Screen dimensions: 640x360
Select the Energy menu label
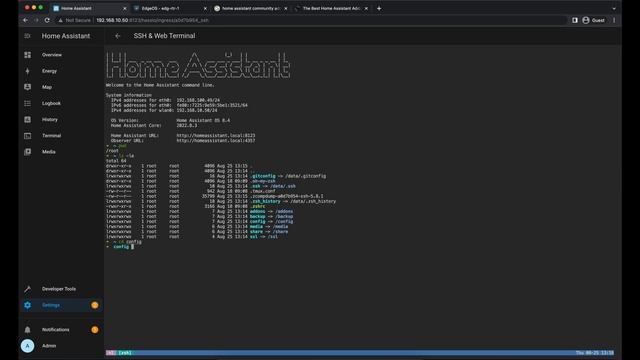[x=49, y=71]
